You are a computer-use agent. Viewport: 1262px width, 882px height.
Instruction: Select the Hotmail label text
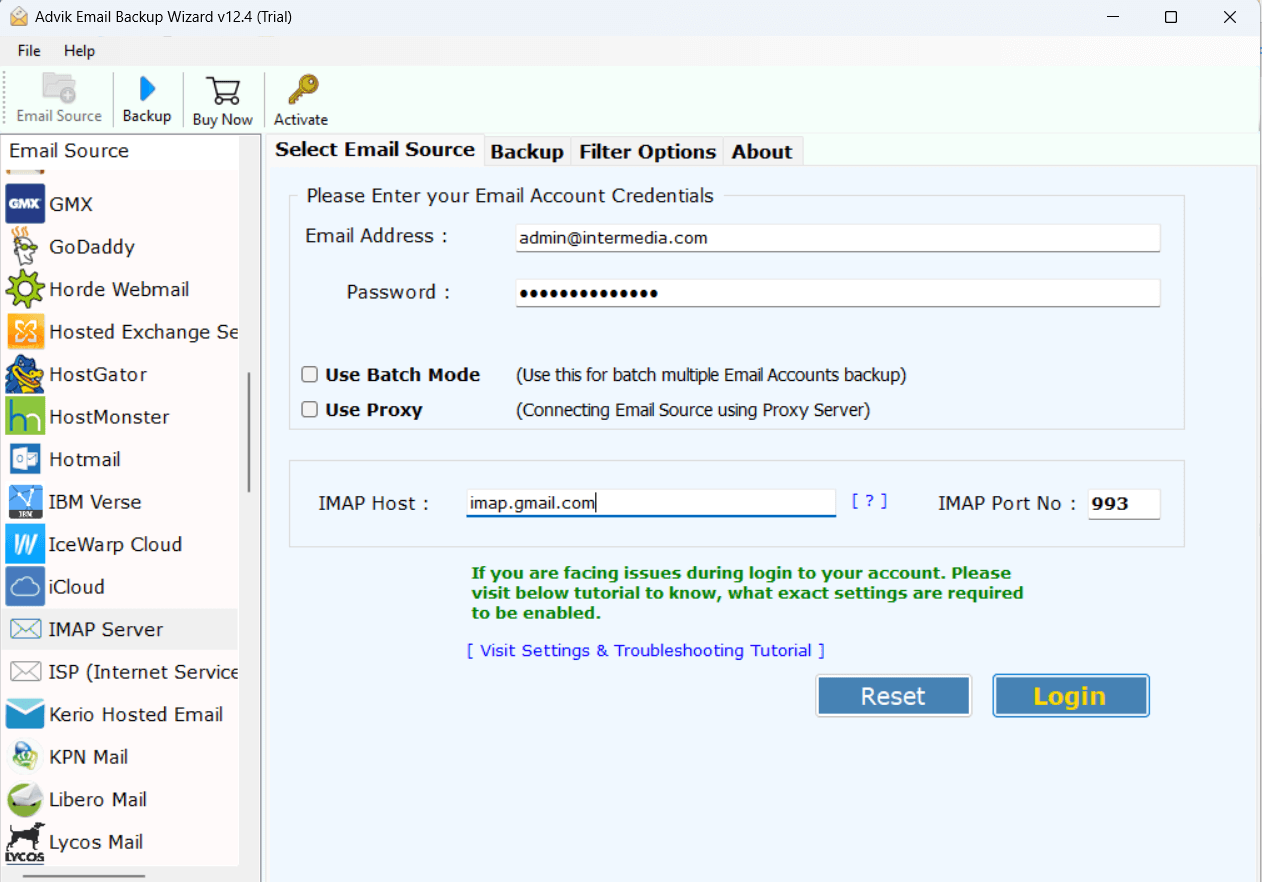(85, 459)
